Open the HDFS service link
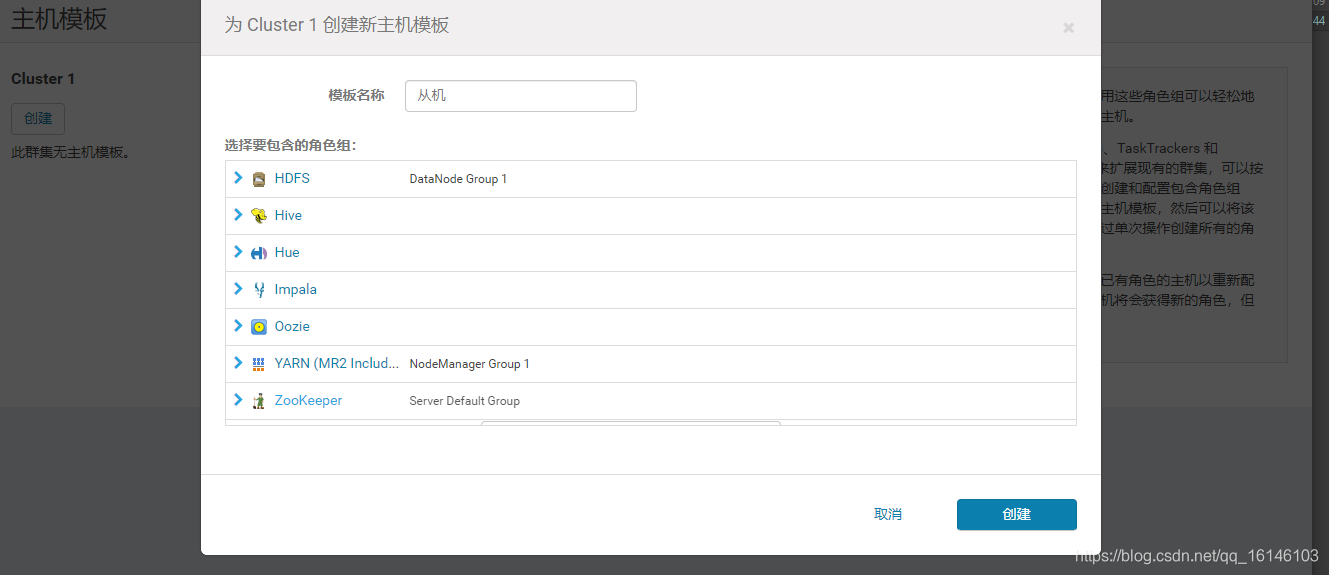This screenshot has width=1329, height=575. 292,178
